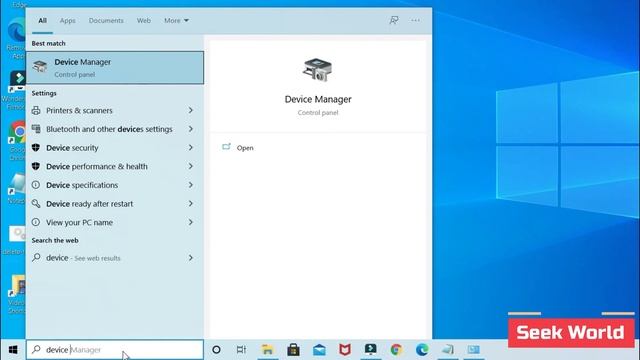The image size is (640, 360).
Task: Expand the device web results chevron
Action: coord(191,258)
